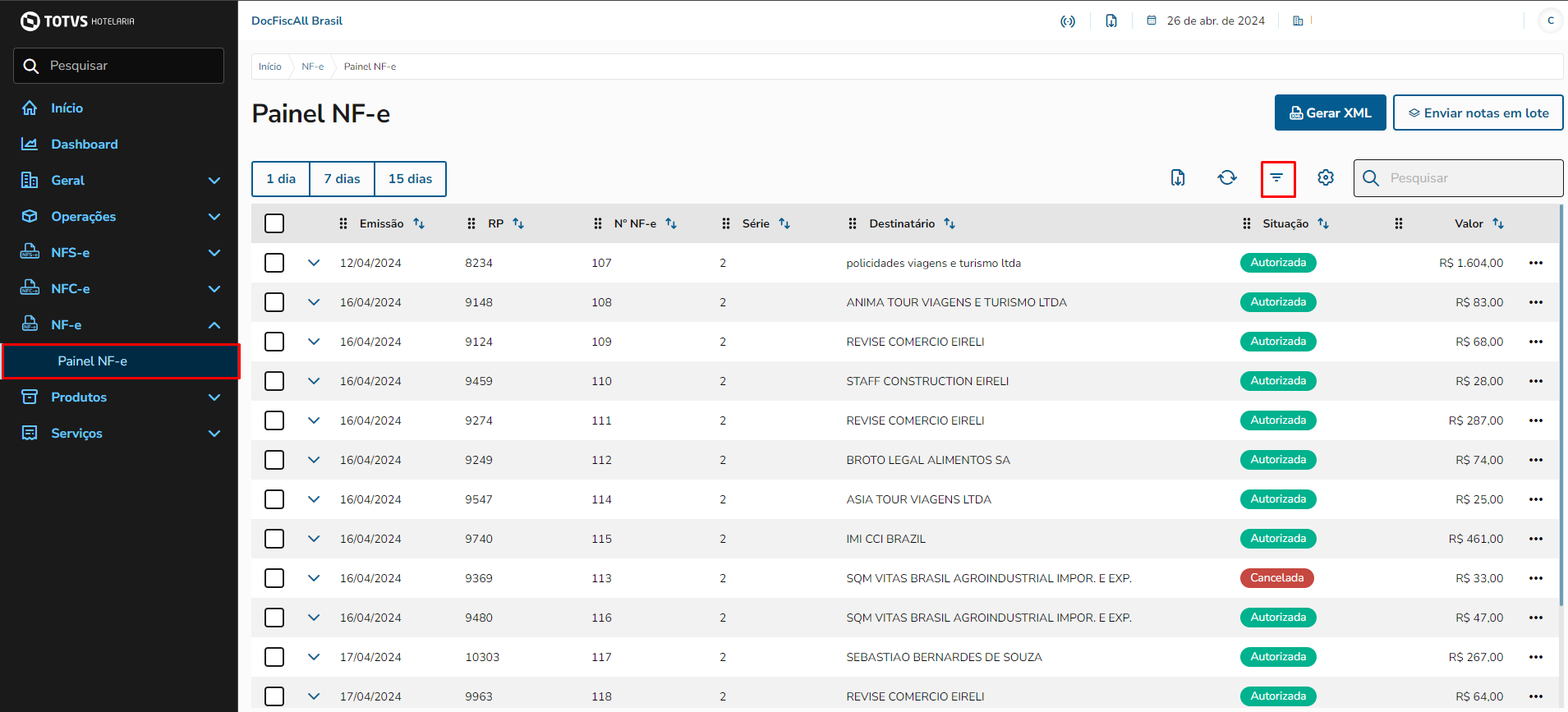The image size is (1568, 712).
Task: Click Autorizada badge for NF-e 116
Action: pyautogui.click(x=1278, y=618)
